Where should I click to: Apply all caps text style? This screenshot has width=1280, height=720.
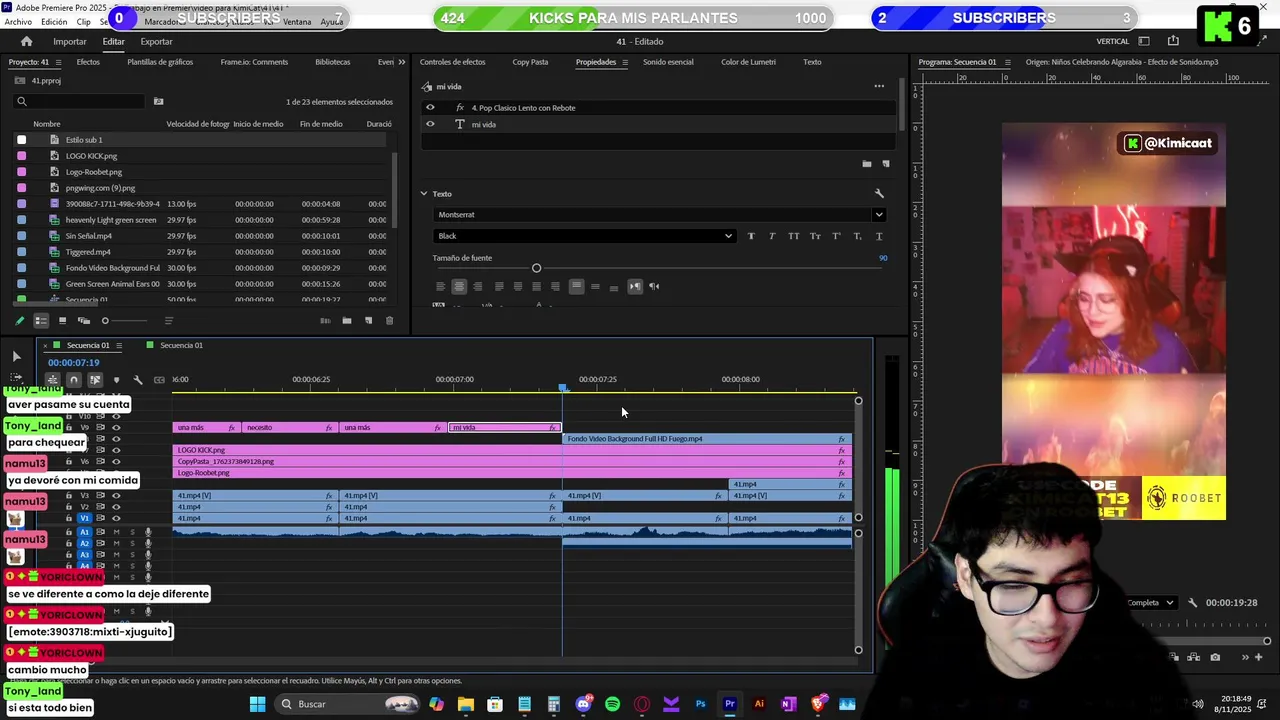[x=793, y=236]
